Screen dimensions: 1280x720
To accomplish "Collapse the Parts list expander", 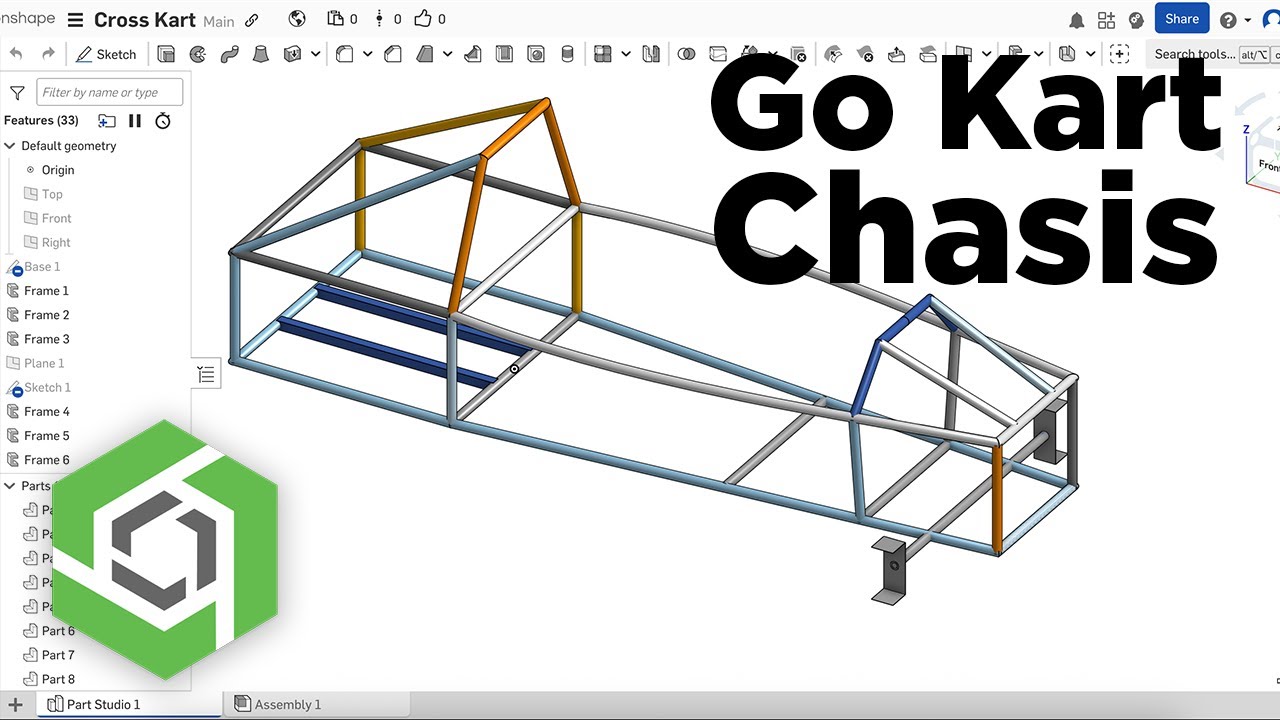I will click(11, 486).
